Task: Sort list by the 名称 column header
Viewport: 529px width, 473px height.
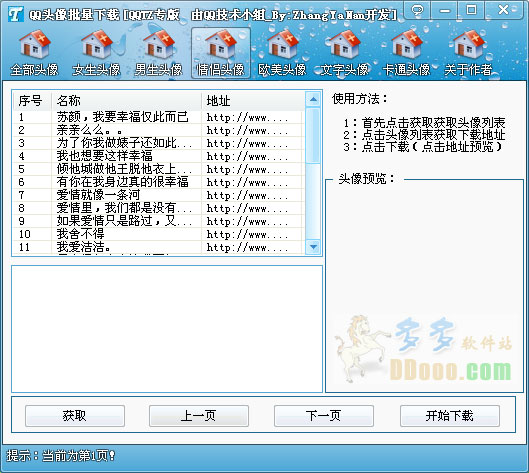Action: (127, 101)
